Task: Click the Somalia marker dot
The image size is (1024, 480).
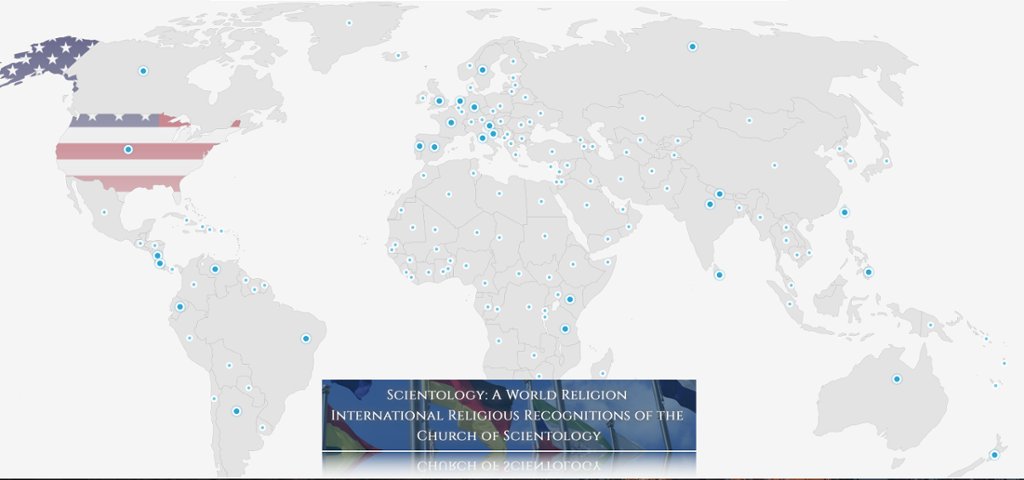Action: pos(607,262)
